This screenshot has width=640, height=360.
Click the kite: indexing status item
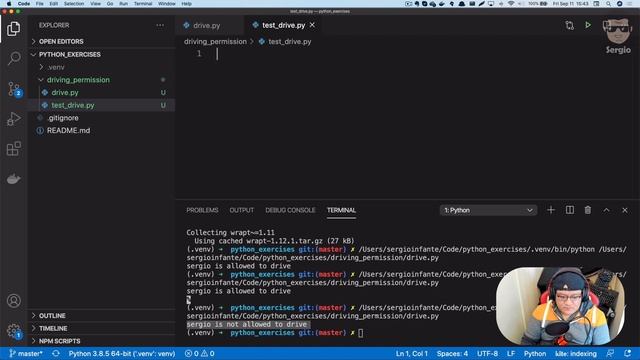pyautogui.click(x=576, y=353)
